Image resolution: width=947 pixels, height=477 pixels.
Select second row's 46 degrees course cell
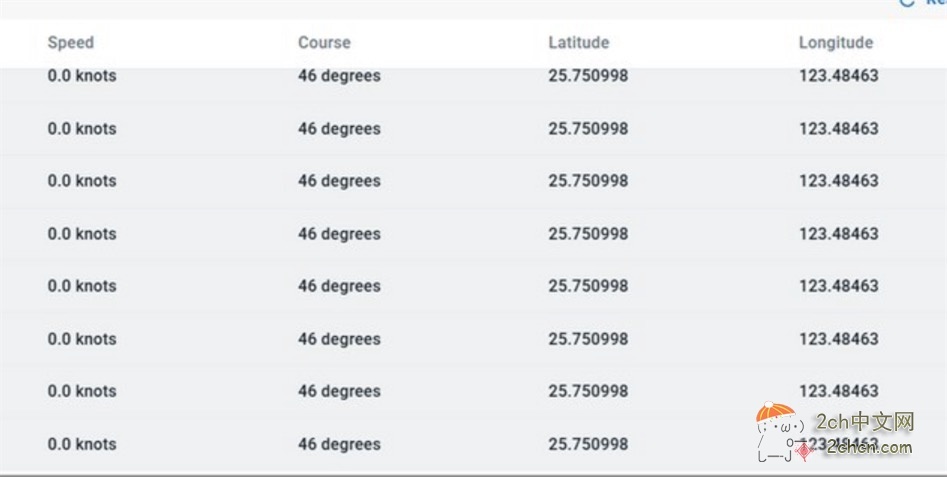pyautogui.click(x=339, y=129)
